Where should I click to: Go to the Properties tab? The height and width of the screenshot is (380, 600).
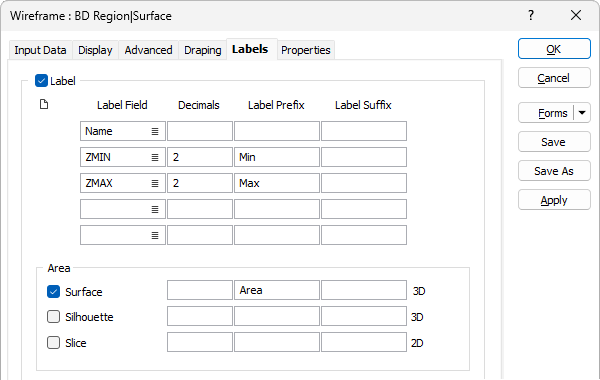coord(306,50)
